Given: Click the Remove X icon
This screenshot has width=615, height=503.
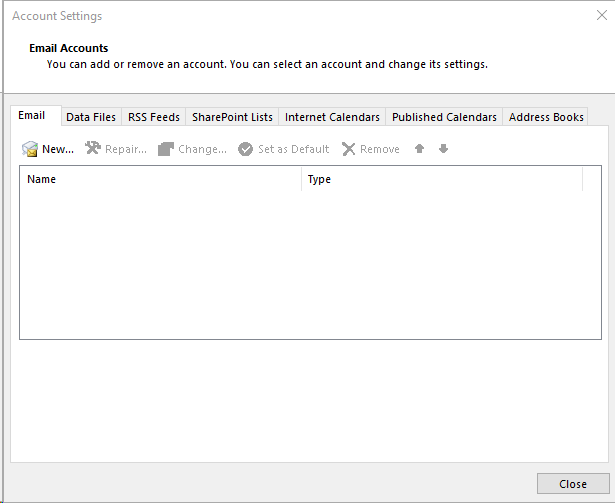Looking at the screenshot, I should pos(348,149).
